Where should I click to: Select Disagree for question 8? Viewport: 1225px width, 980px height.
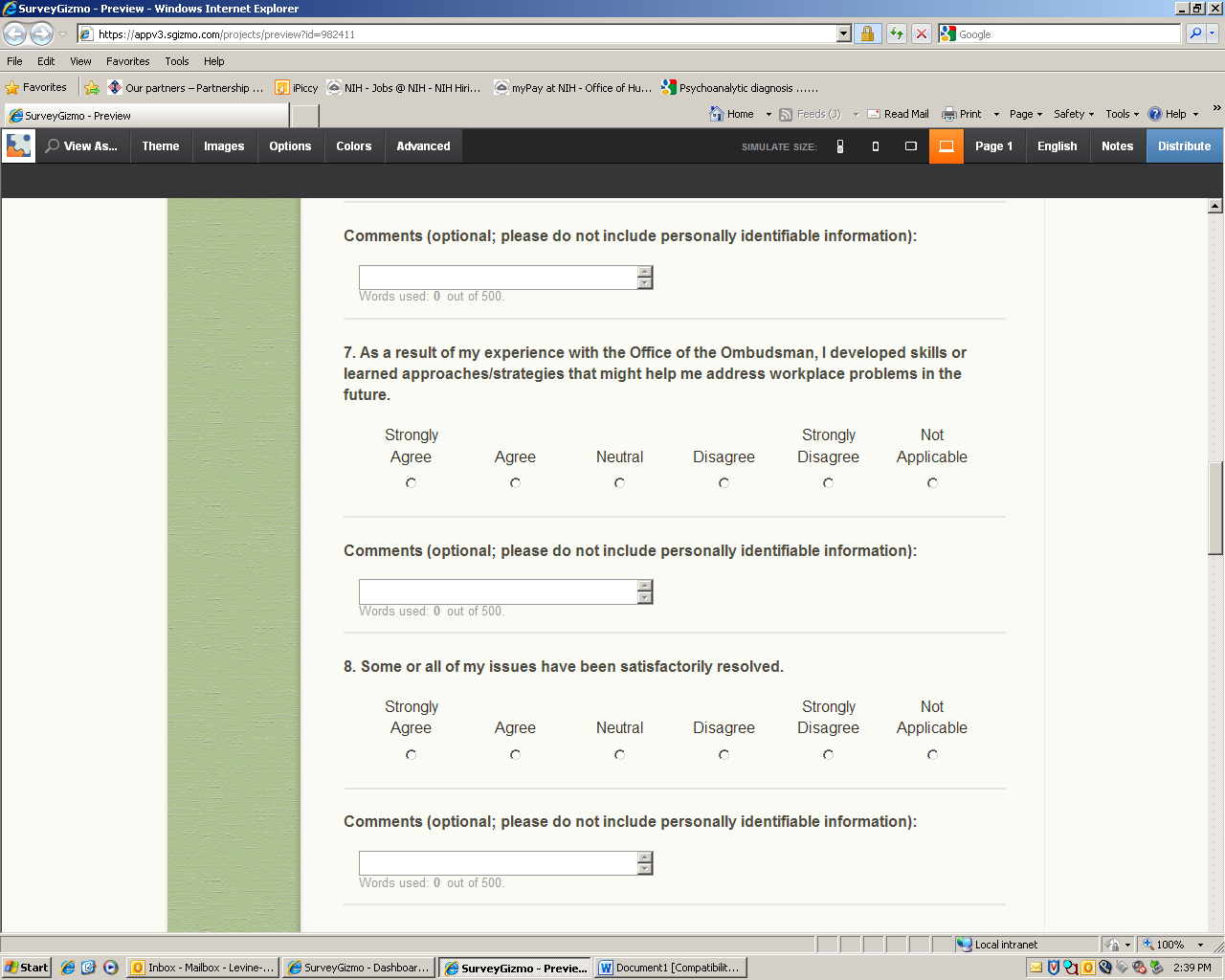724,755
